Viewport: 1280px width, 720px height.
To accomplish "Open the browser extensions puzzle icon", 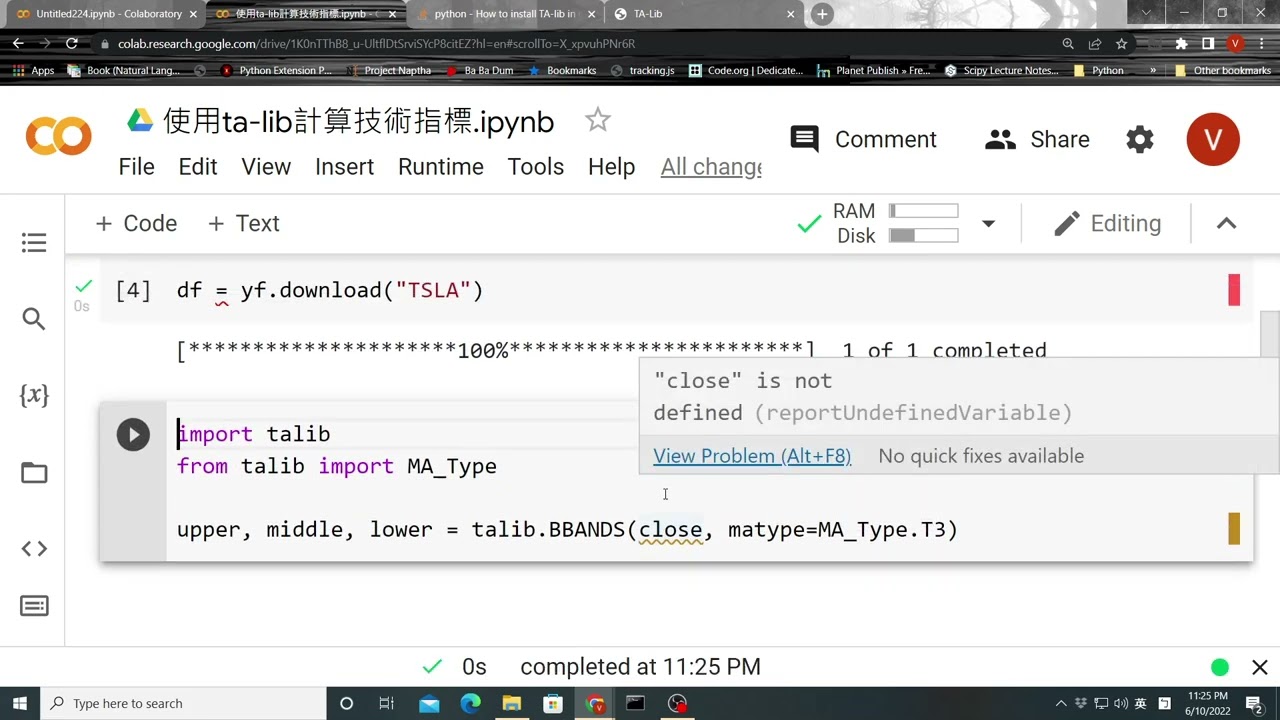I will 1181,44.
